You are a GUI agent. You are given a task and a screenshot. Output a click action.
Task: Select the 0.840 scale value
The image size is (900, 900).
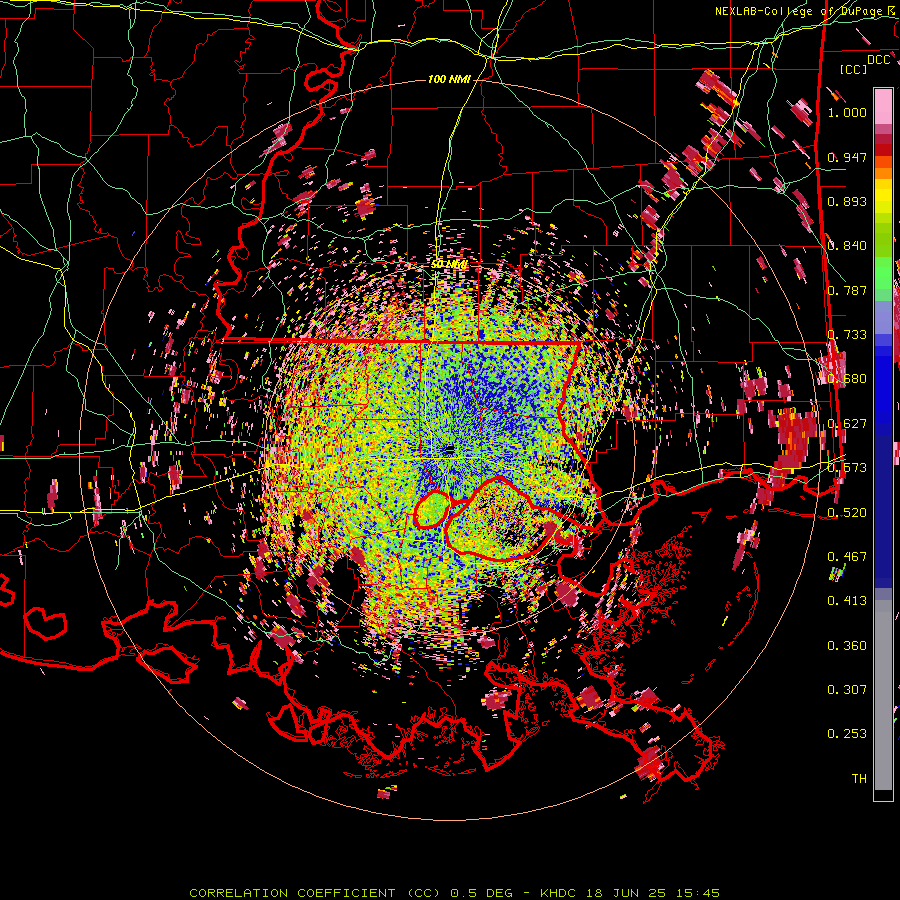pos(847,246)
